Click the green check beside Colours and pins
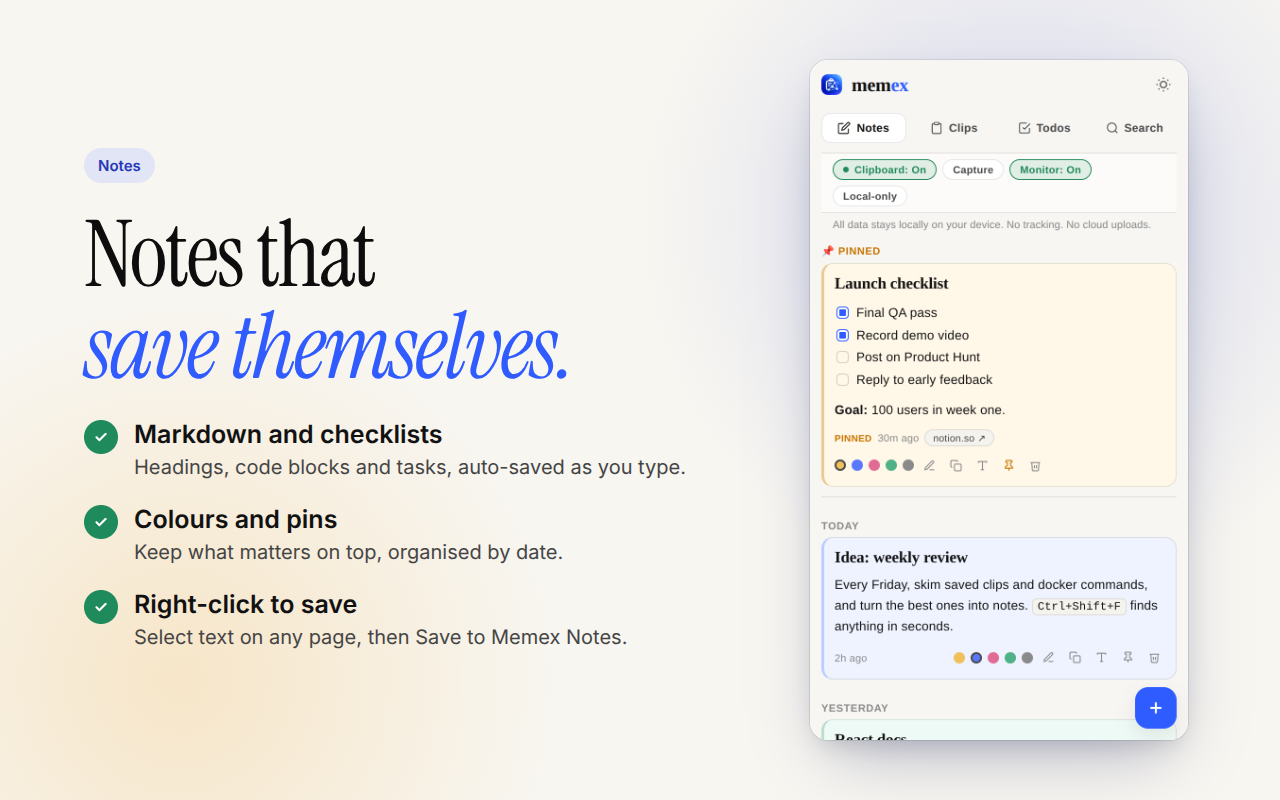The image size is (1280, 800). [101, 522]
